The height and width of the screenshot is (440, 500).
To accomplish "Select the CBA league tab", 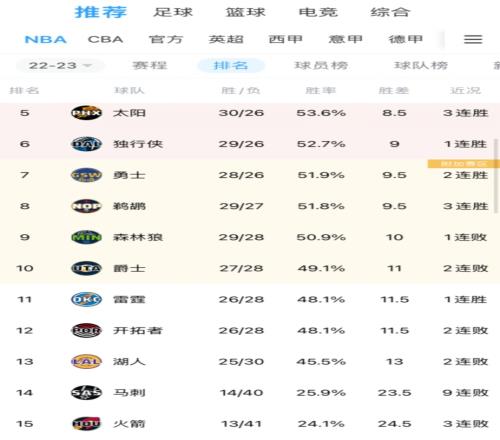I will pyautogui.click(x=105, y=39).
